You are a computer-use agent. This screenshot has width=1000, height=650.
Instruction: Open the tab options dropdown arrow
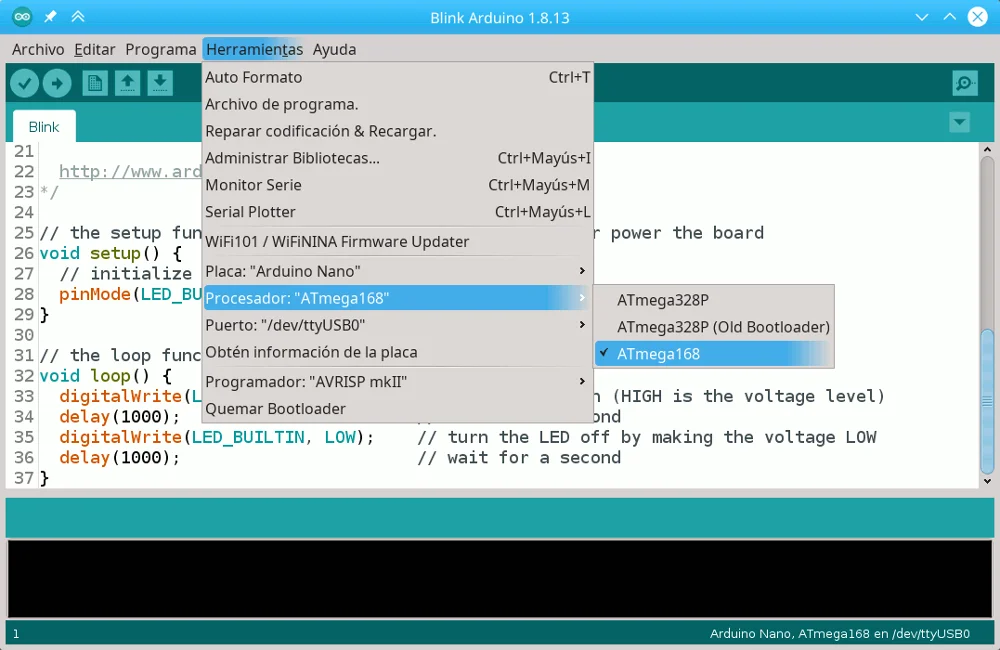click(959, 122)
